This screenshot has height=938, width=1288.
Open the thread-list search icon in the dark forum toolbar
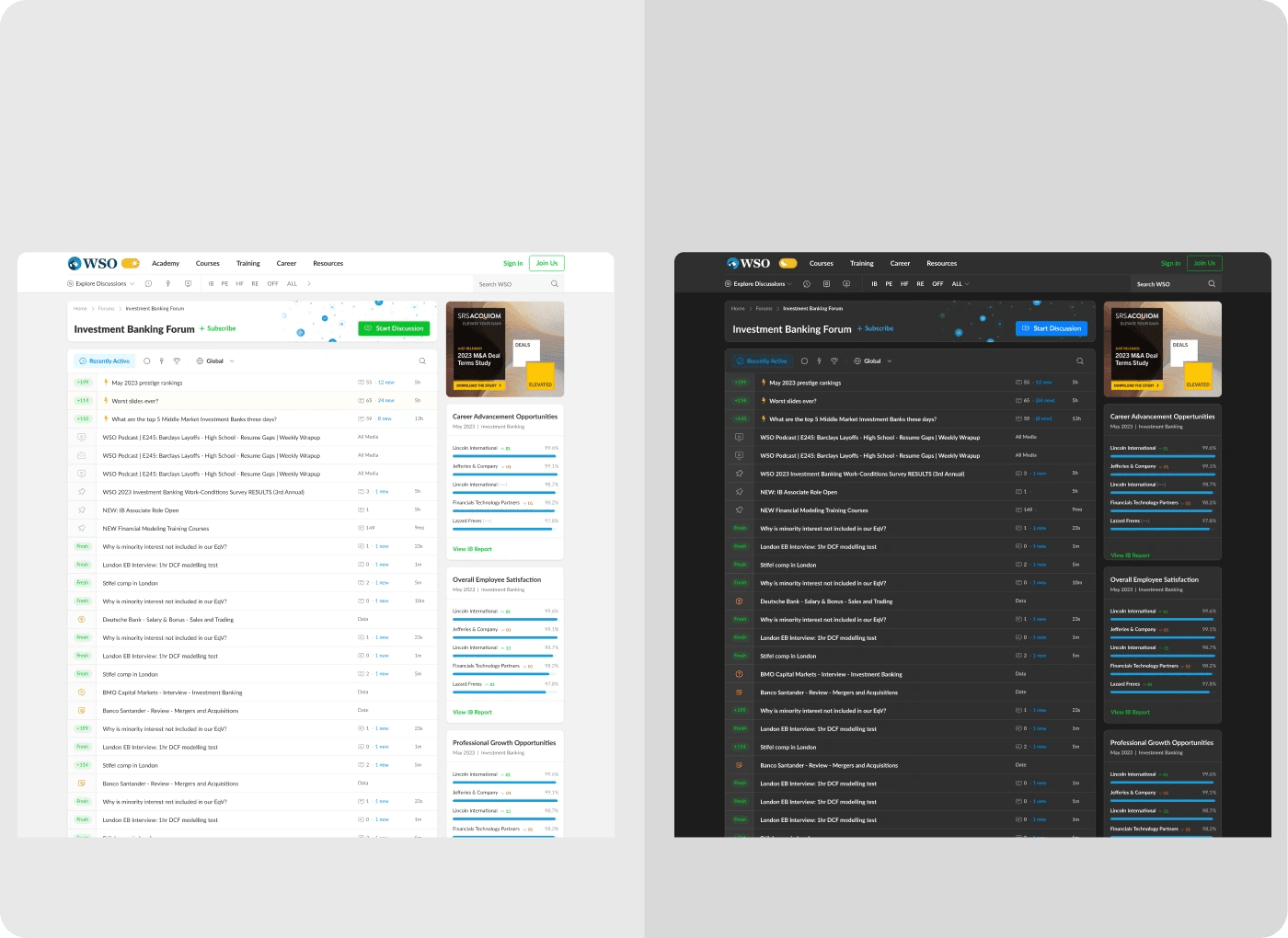pyautogui.click(x=1080, y=361)
